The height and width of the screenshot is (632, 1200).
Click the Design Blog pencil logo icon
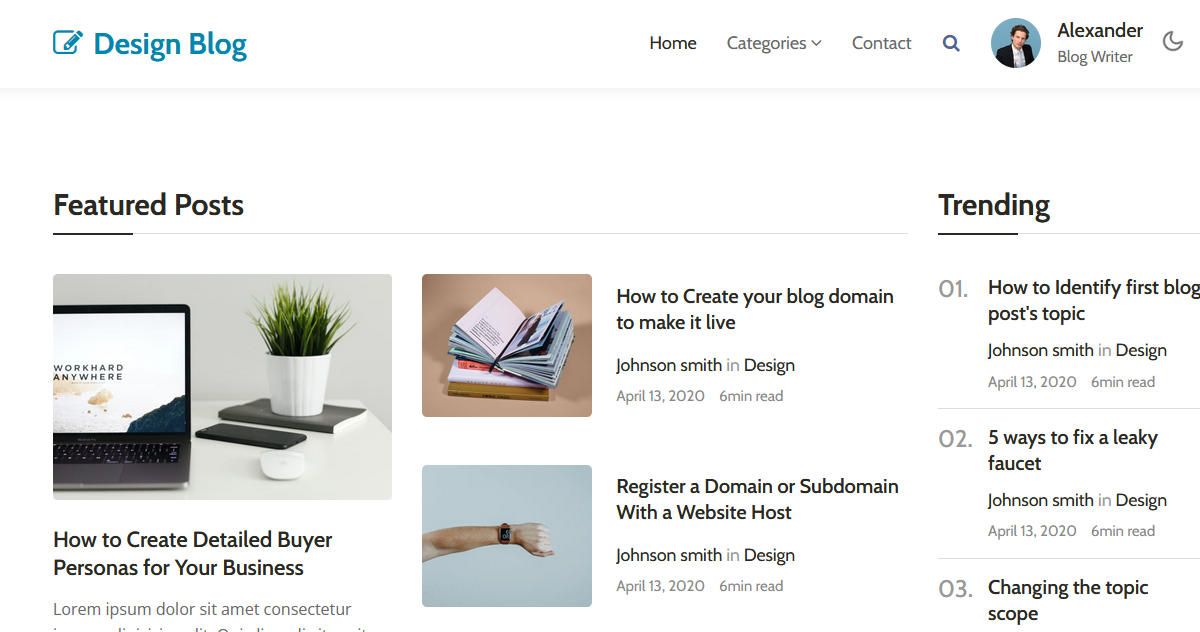tap(67, 43)
